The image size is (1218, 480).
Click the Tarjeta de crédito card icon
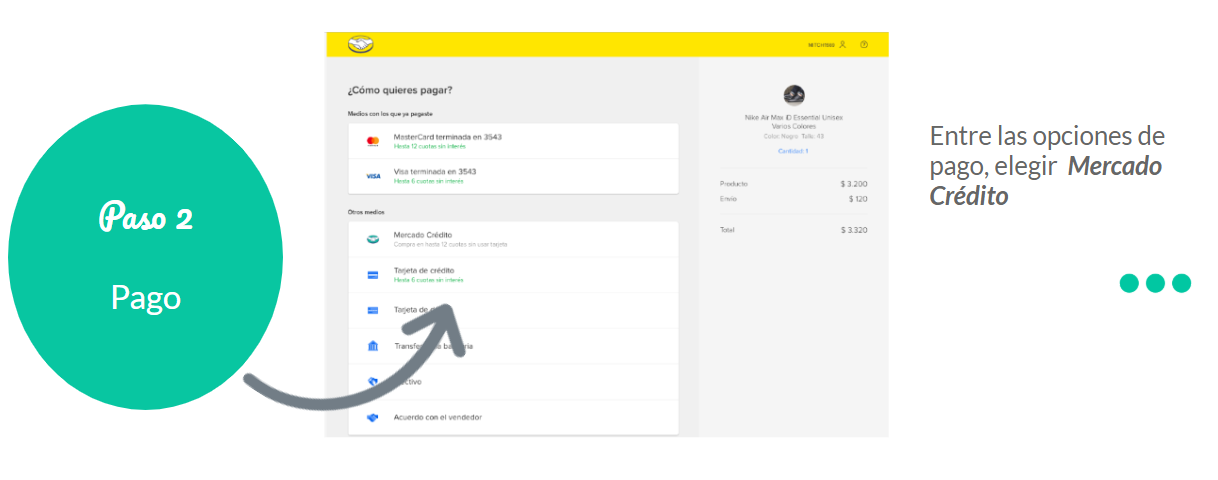pos(373,275)
